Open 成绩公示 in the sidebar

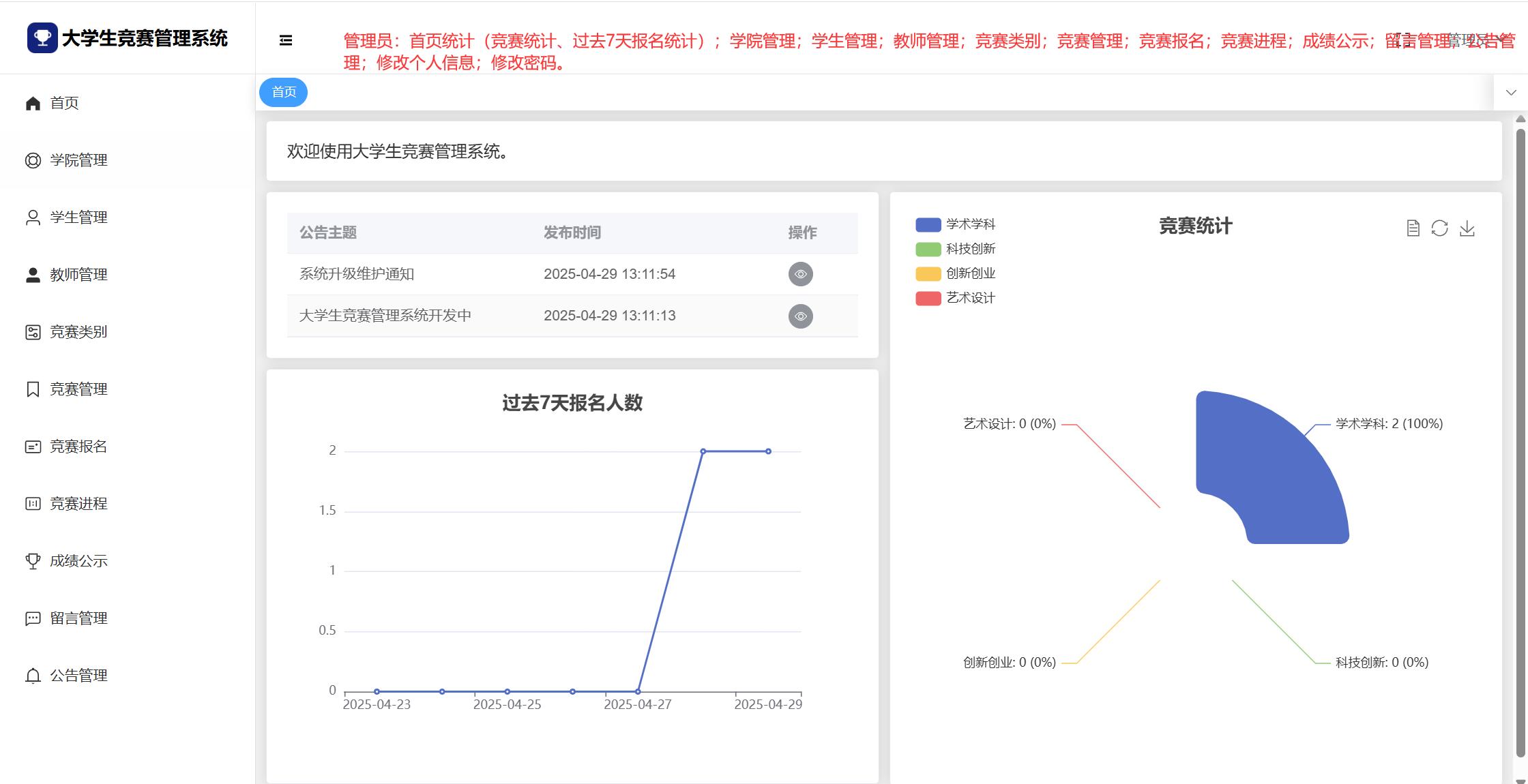click(x=78, y=561)
